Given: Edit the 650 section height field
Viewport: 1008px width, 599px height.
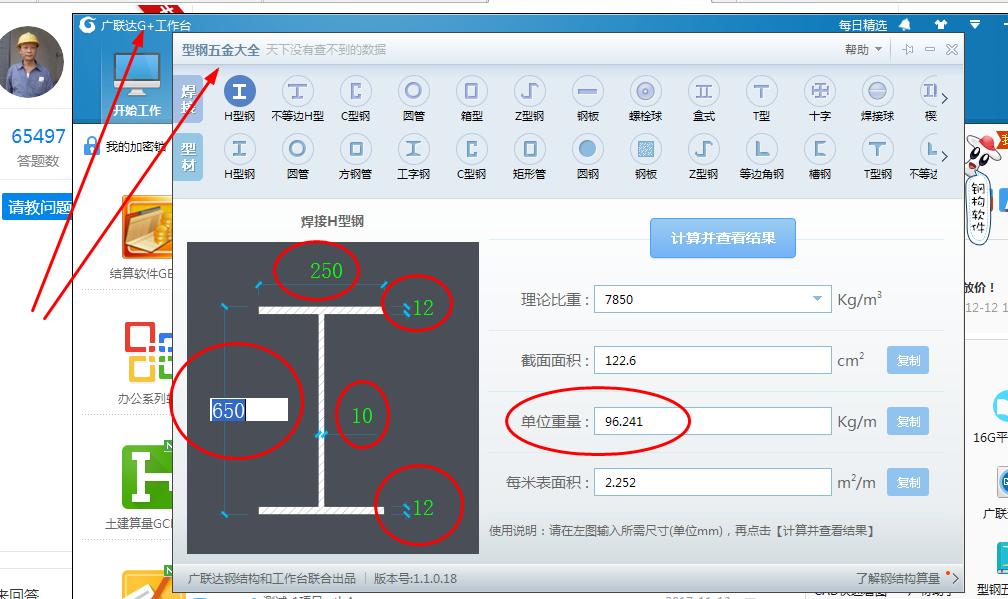Looking at the screenshot, I should 249,409.
